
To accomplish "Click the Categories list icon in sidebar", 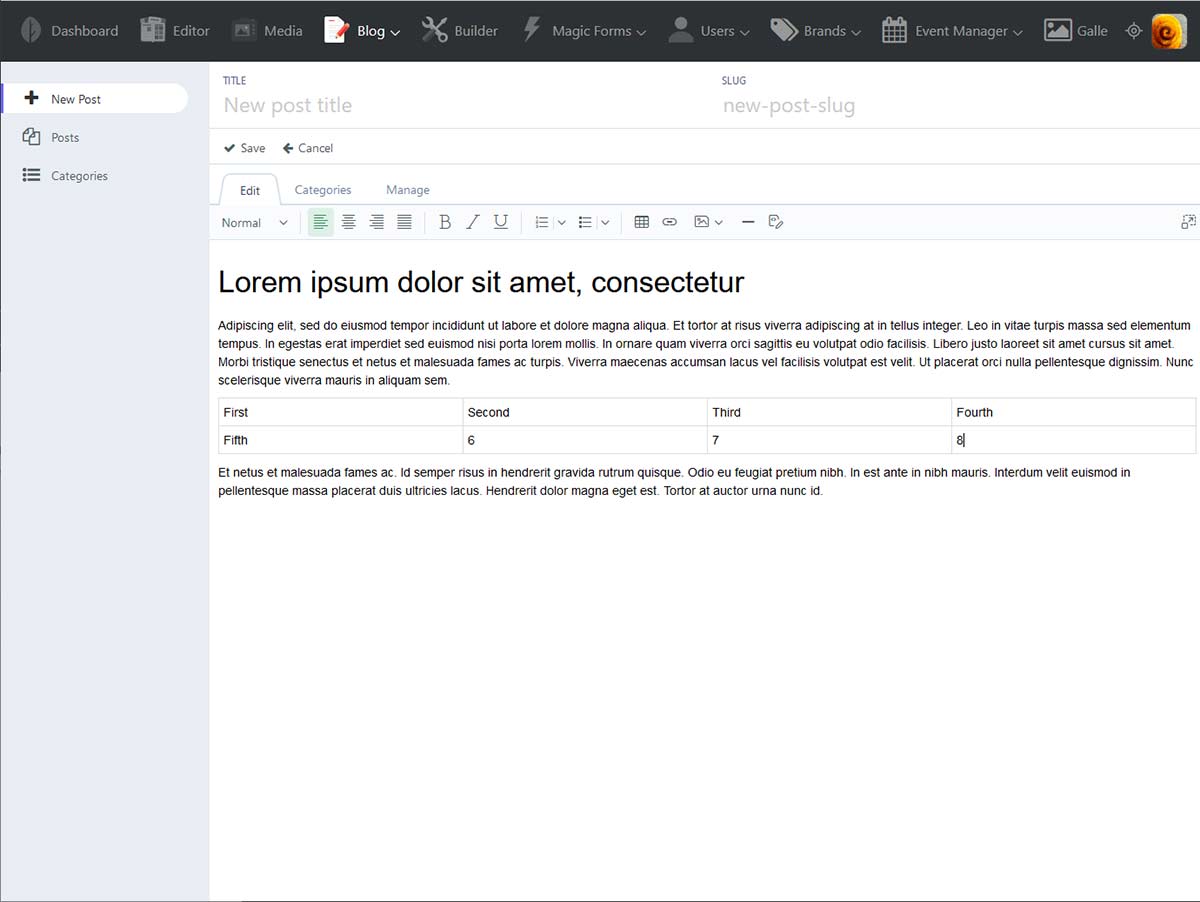I will point(31,175).
